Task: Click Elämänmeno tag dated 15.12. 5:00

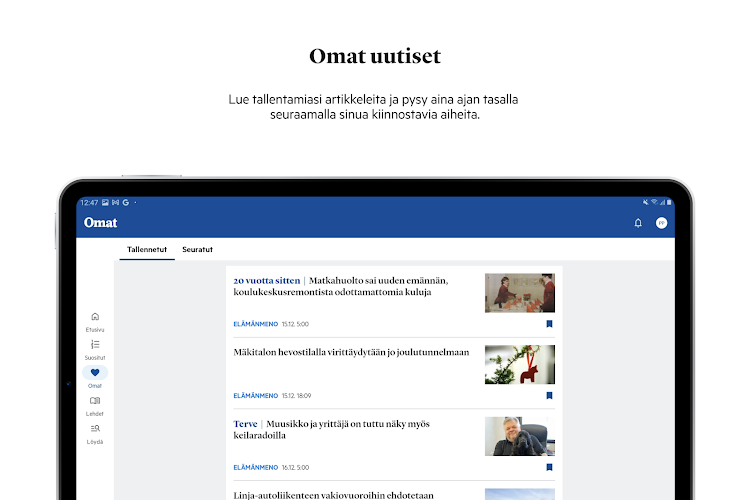Action: pyautogui.click(x=255, y=324)
